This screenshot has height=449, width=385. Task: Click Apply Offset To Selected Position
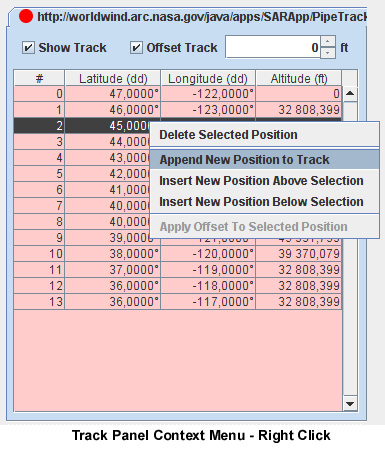(265, 227)
